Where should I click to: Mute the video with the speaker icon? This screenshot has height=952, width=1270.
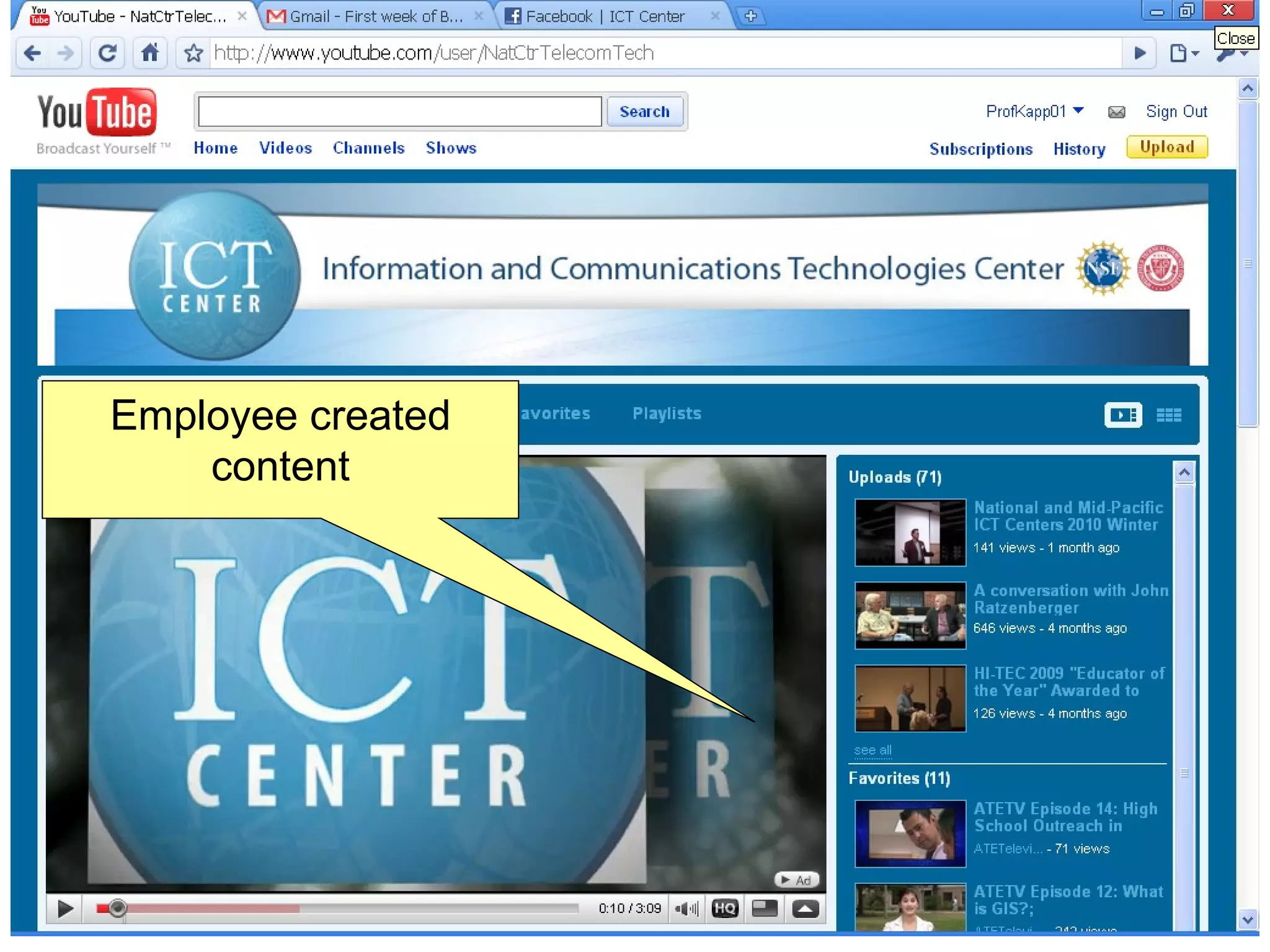coord(686,909)
